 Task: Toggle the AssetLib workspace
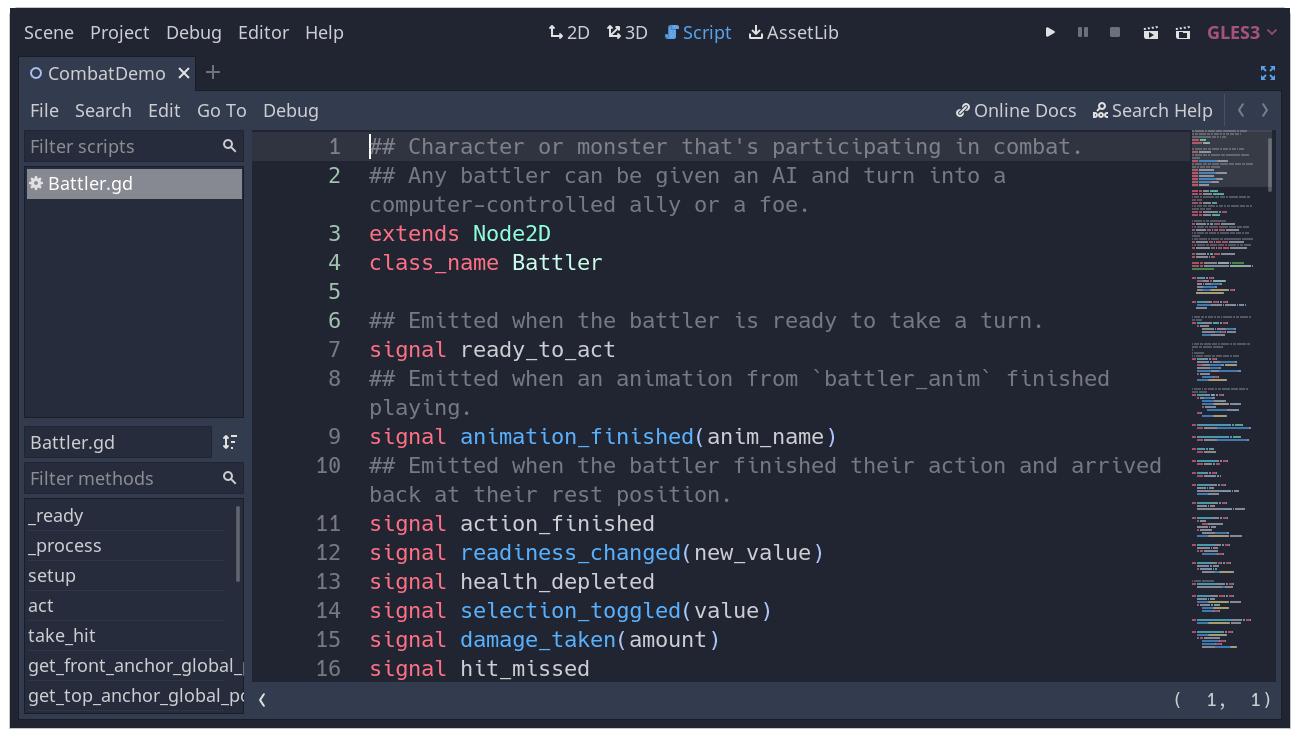(793, 32)
